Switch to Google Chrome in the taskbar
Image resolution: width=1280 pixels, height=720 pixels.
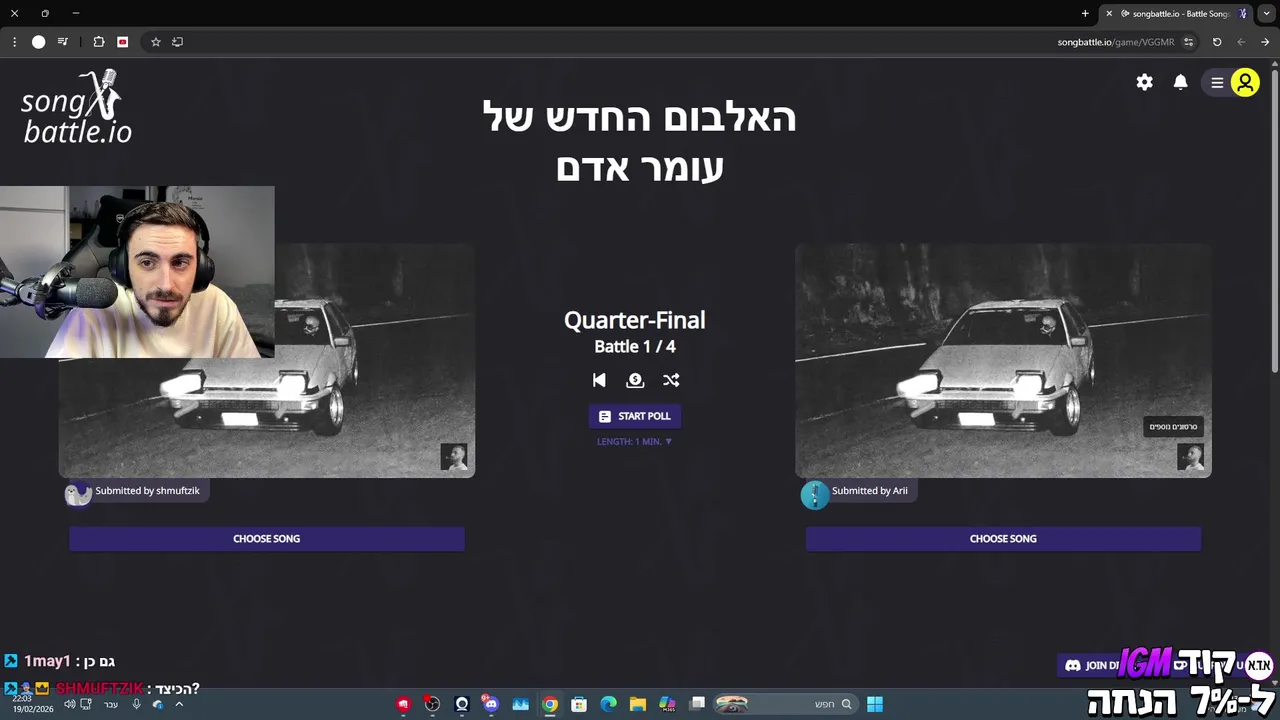pyautogui.click(x=550, y=704)
